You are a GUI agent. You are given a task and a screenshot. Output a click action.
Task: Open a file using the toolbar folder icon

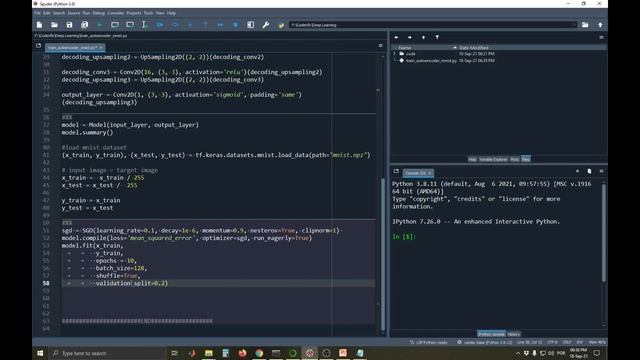coord(54,25)
